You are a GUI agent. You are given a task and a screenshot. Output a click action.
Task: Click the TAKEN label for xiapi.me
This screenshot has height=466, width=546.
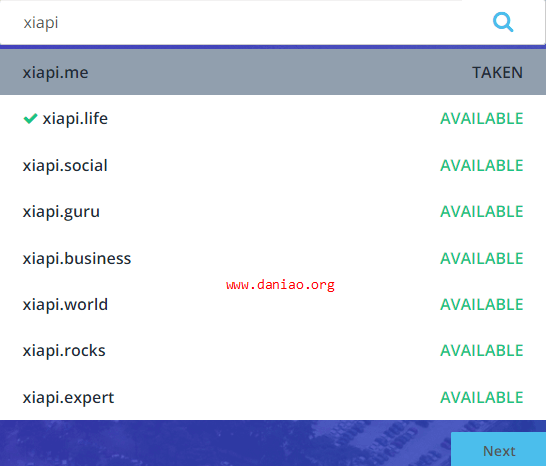pyautogui.click(x=497, y=72)
